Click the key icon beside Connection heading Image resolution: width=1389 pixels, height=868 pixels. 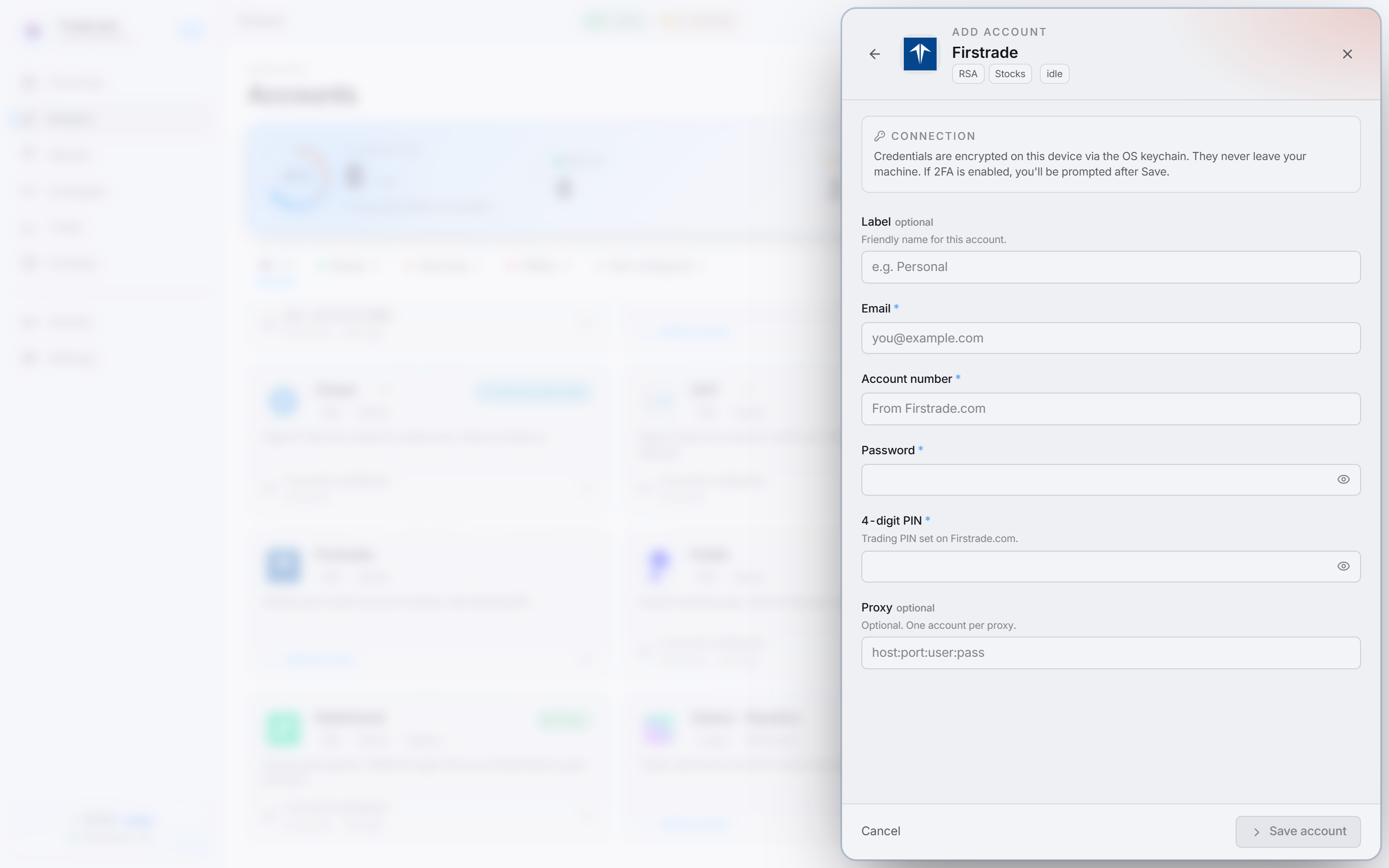879,136
